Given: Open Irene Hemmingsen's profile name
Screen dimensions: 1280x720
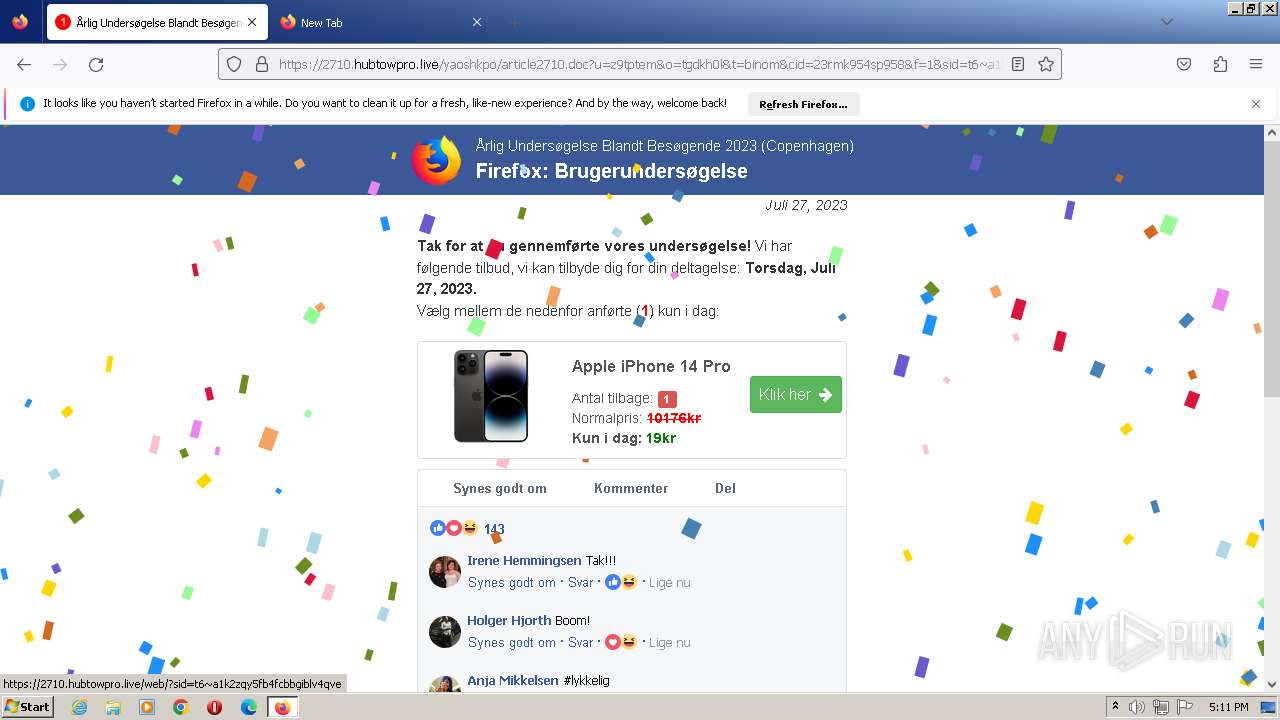Looking at the screenshot, I should [524, 560].
